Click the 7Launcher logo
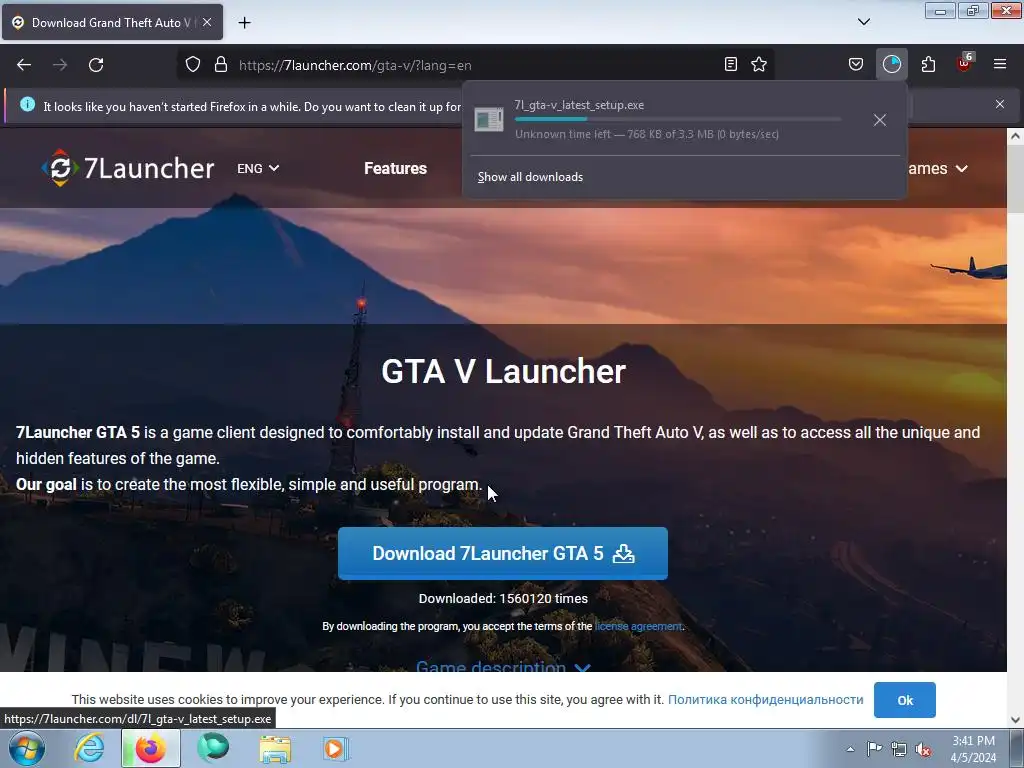The width and height of the screenshot is (1024, 768). coord(127,168)
